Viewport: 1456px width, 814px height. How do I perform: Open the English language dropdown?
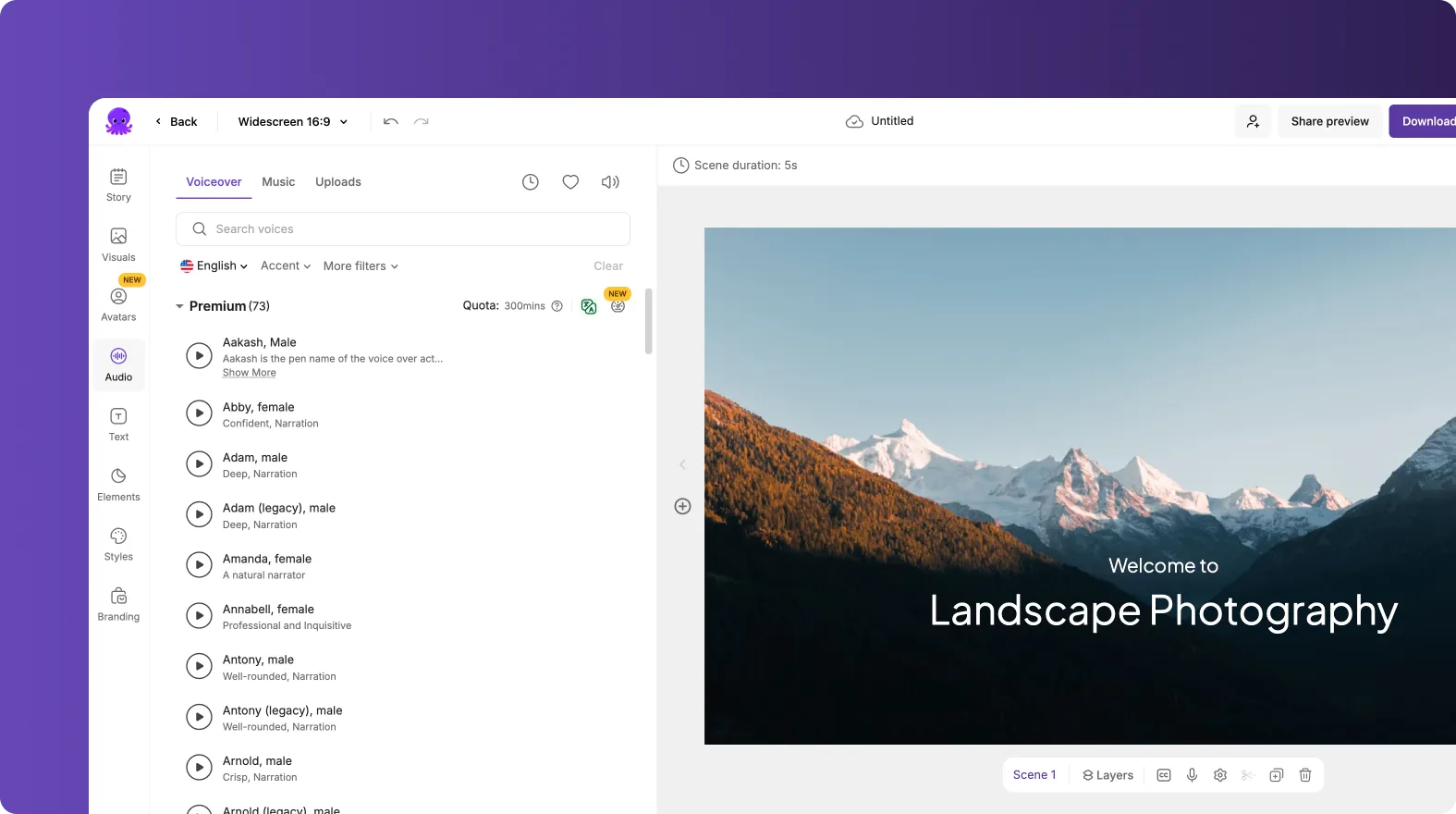coord(214,266)
